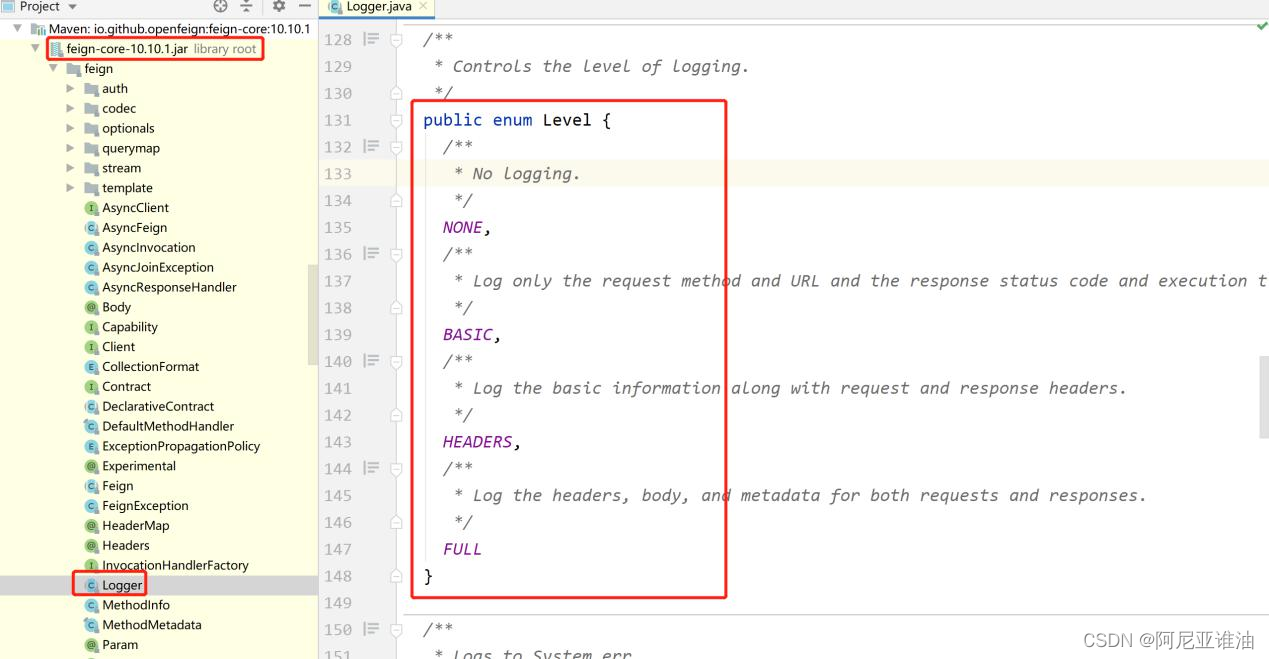
Task: Expand the auth folder
Action: 71,89
